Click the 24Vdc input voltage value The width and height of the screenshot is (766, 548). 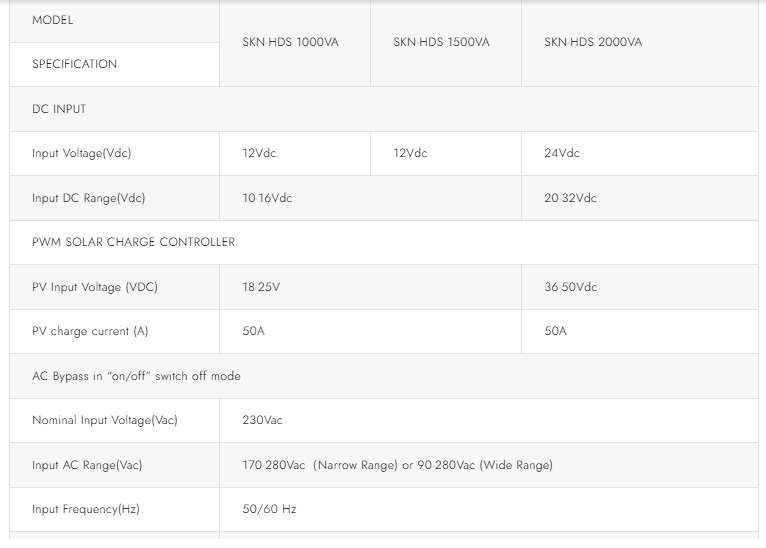(x=562, y=153)
